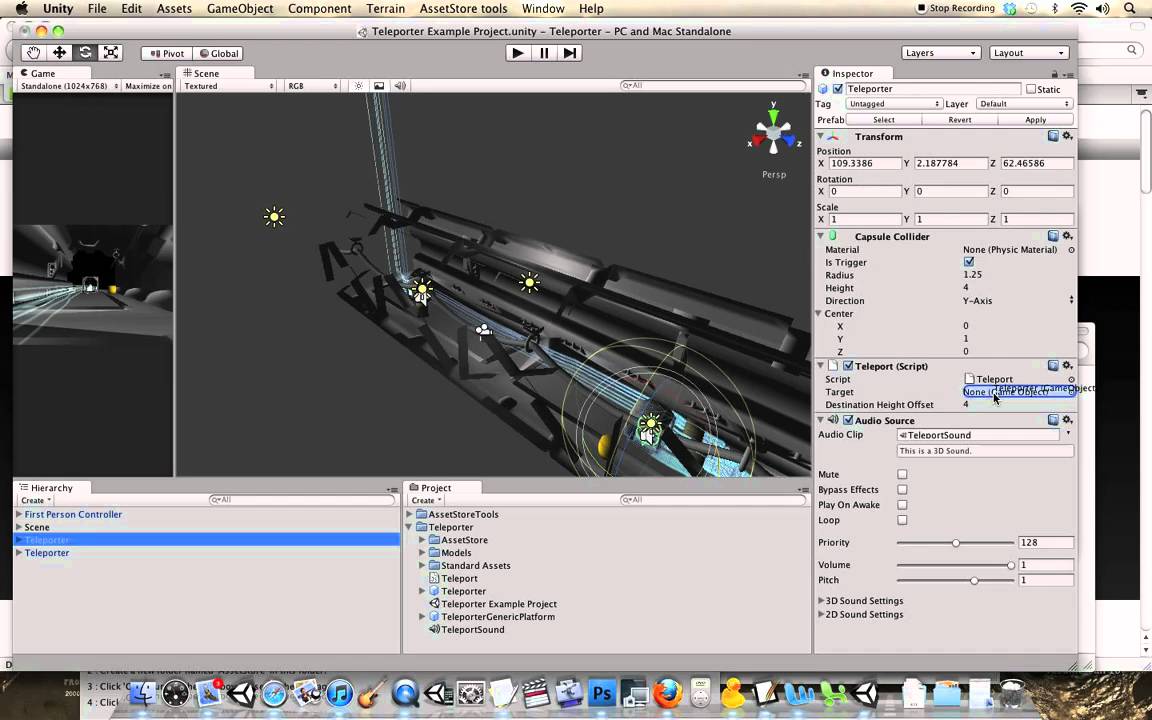Viewport: 1152px width, 720px height.
Task: Open the Layers dropdown in the toolbar
Action: click(940, 52)
